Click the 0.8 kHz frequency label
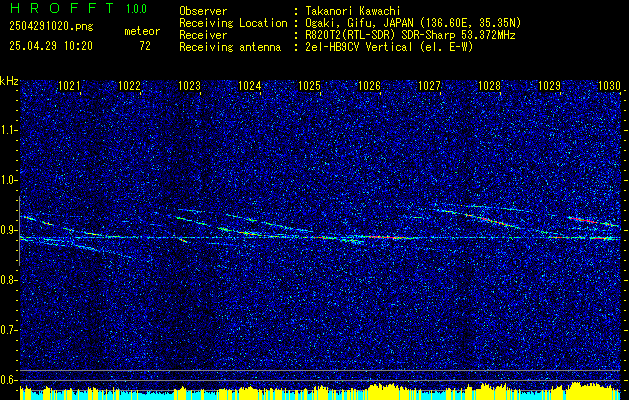 pyautogui.click(x=8, y=280)
